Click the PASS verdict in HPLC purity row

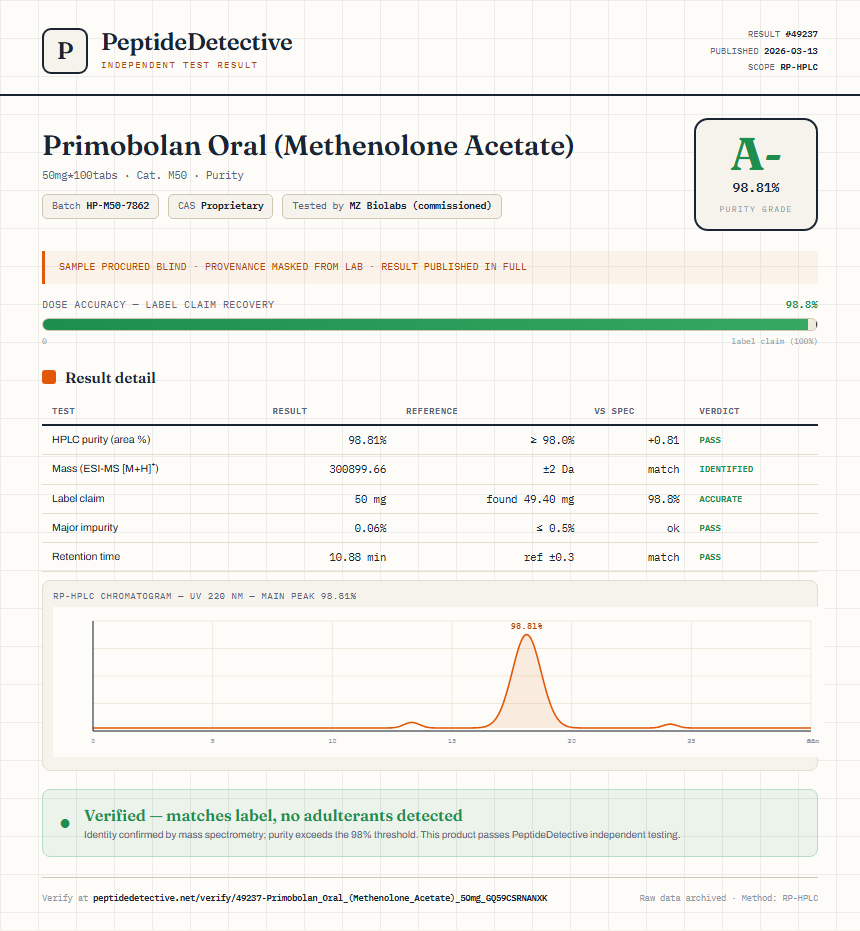tap(710, 440)
